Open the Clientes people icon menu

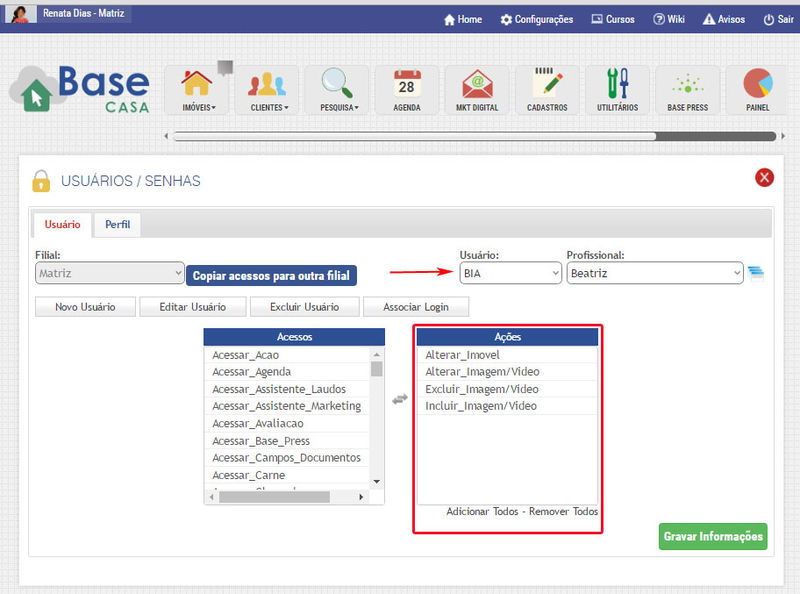(268, 88)
